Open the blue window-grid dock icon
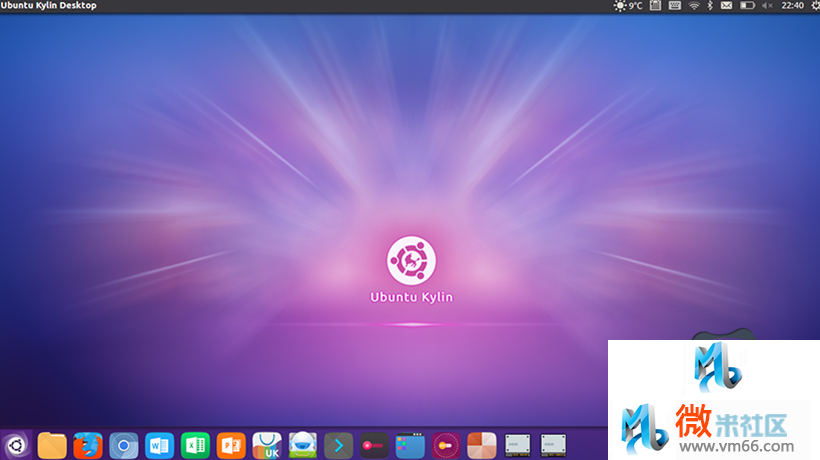Viewport: 820px width, 460px height. (x=410, y=446)
